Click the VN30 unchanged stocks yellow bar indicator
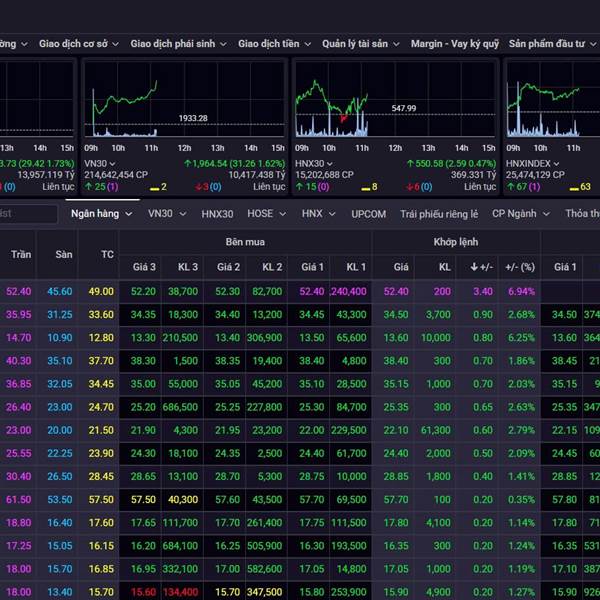 [158, 187]
